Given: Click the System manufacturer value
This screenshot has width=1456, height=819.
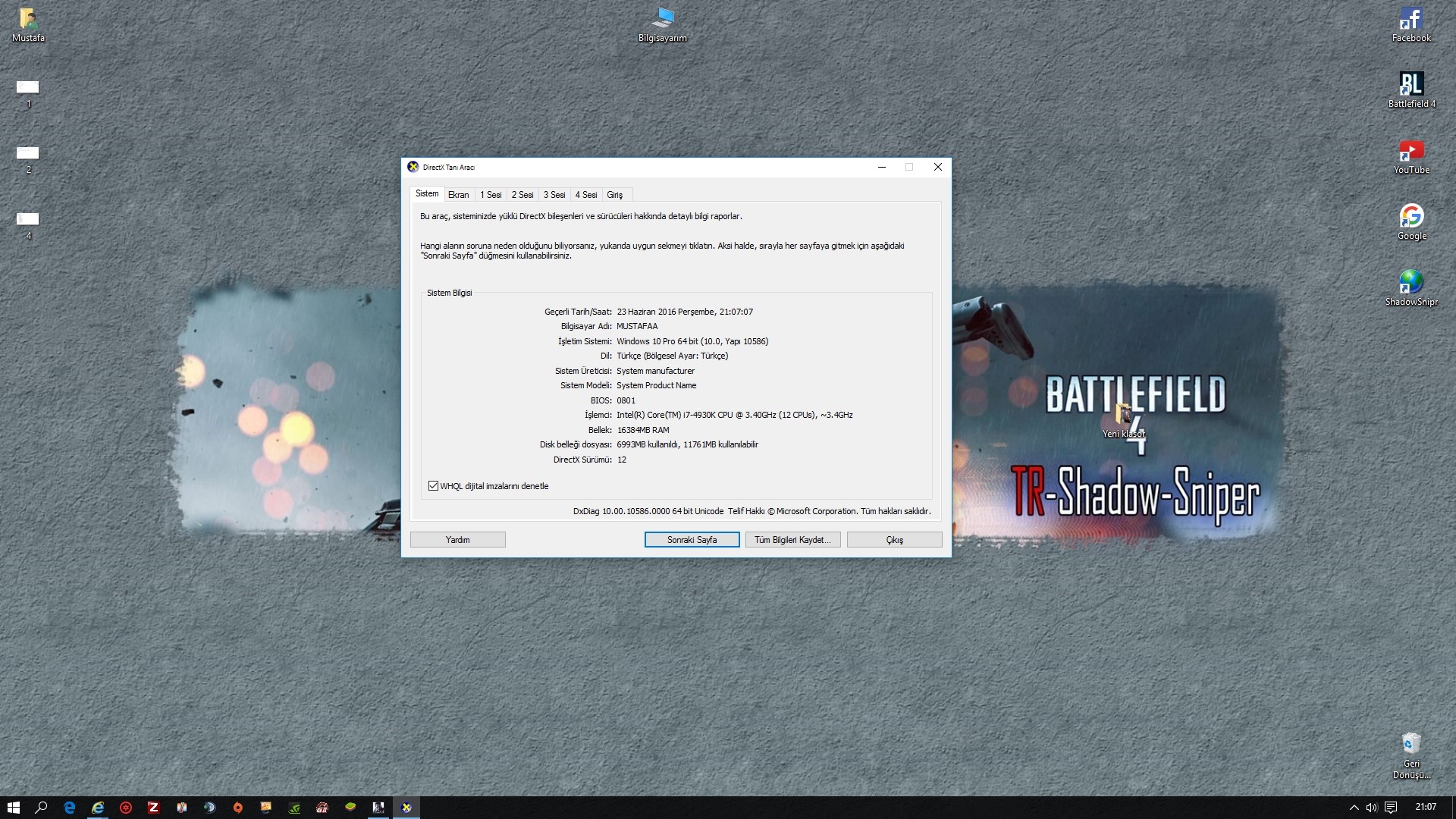Looking at the screenshot, I should tap(656, 371).
